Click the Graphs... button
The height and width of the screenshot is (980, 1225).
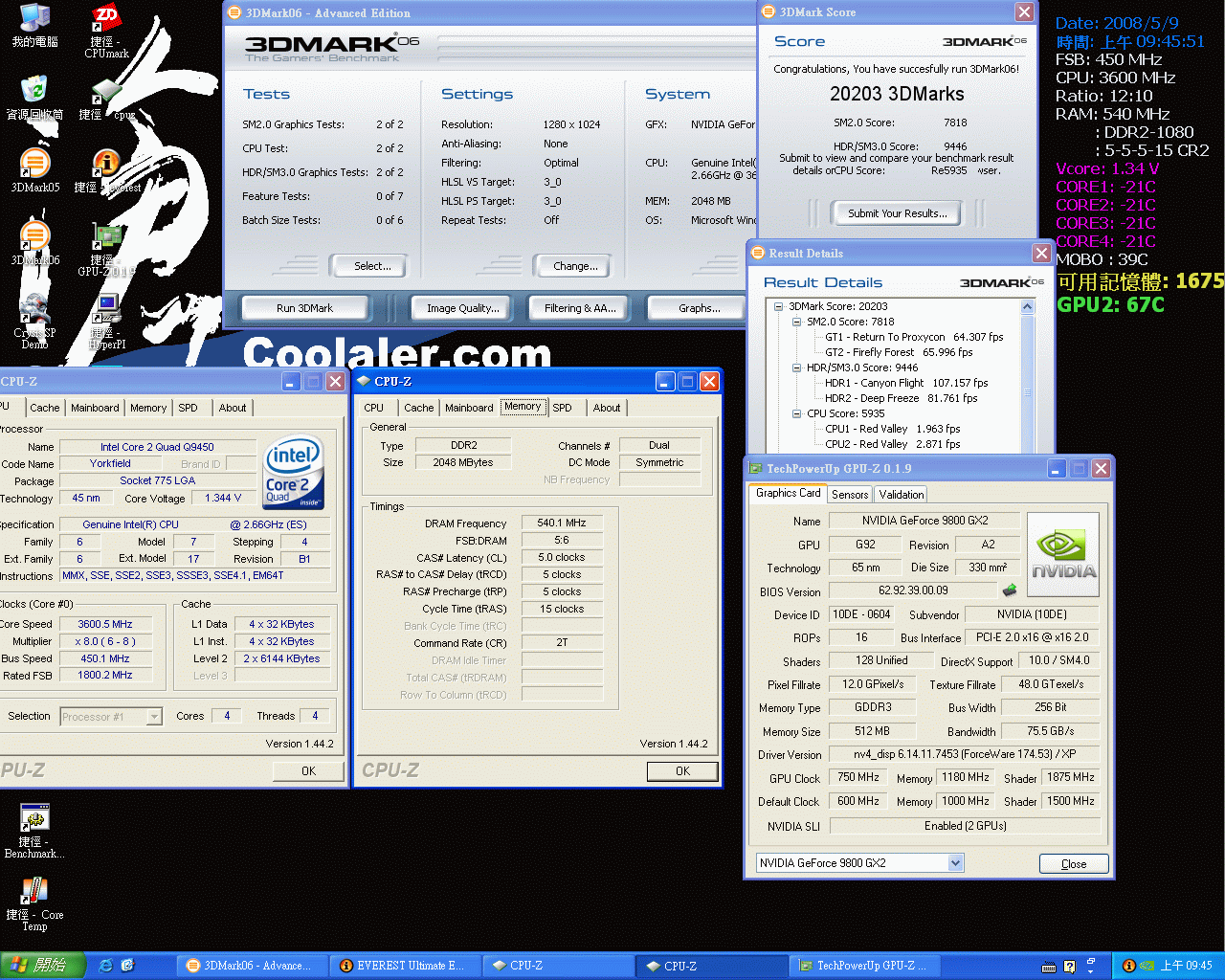(699, 308)
